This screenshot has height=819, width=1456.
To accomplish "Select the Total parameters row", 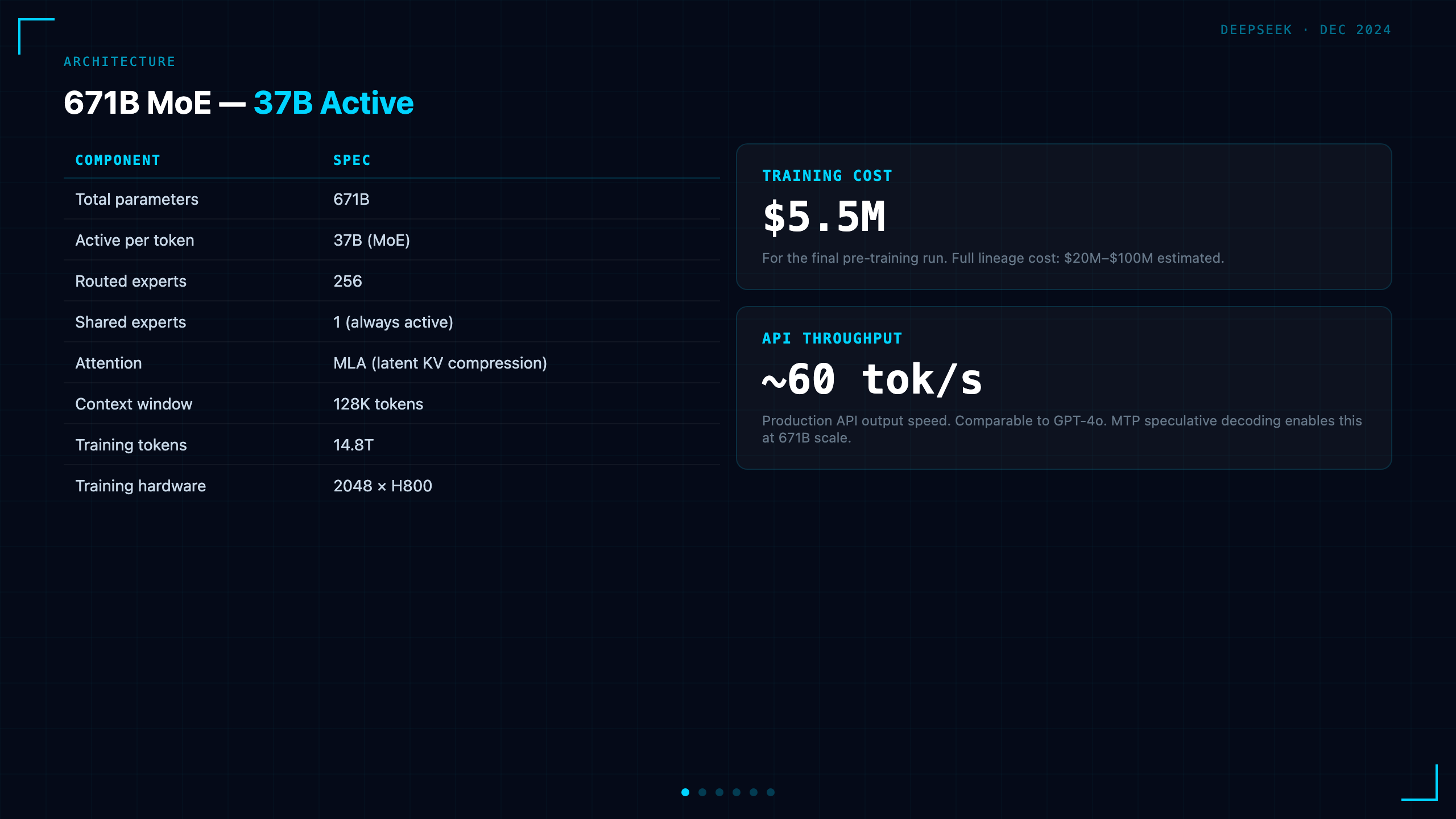I will tap(392, 199).
